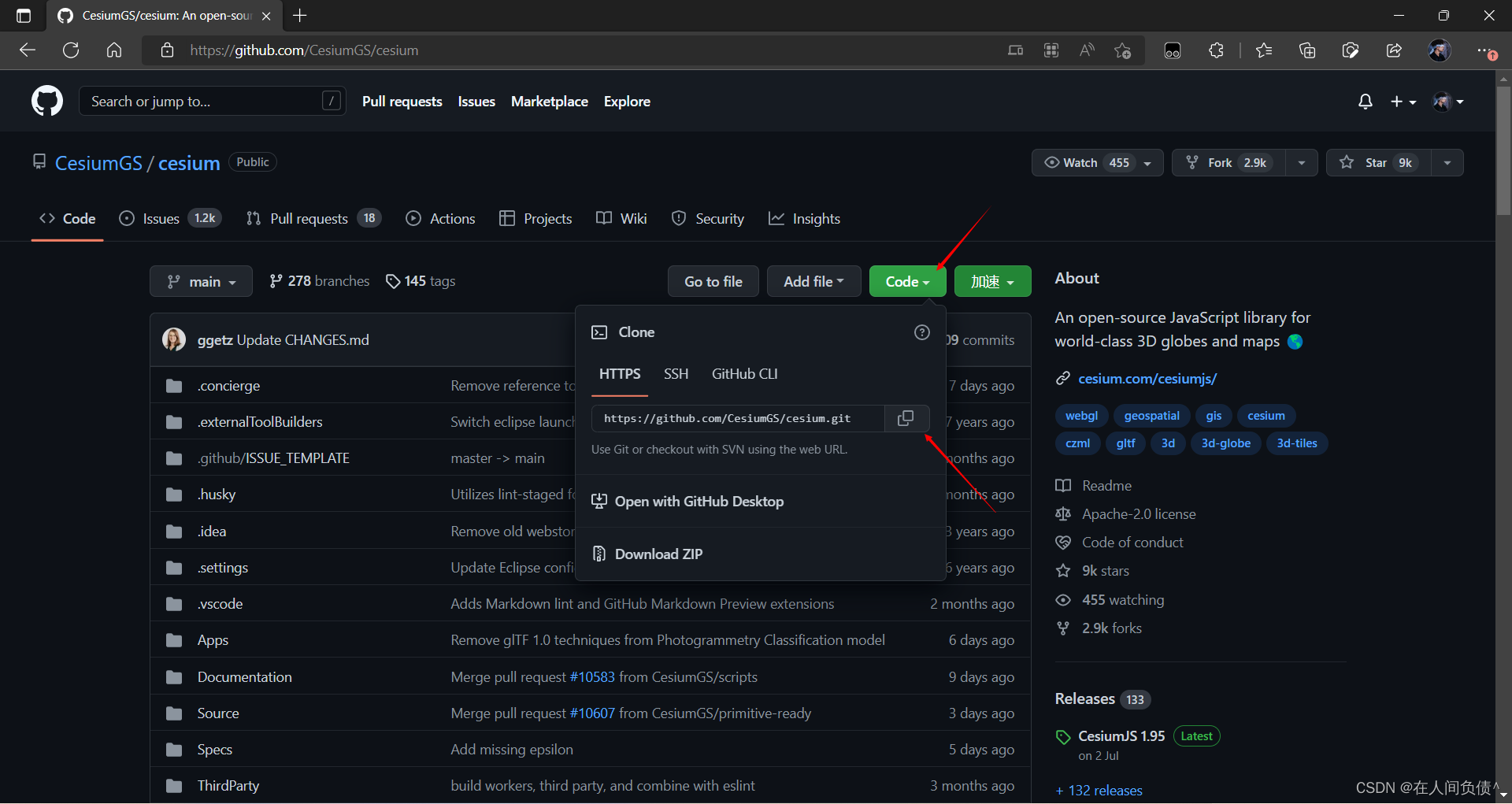Screen dimensions: 1512x804
Task: Open the tab actions menu icon
Action: [24, 16]
